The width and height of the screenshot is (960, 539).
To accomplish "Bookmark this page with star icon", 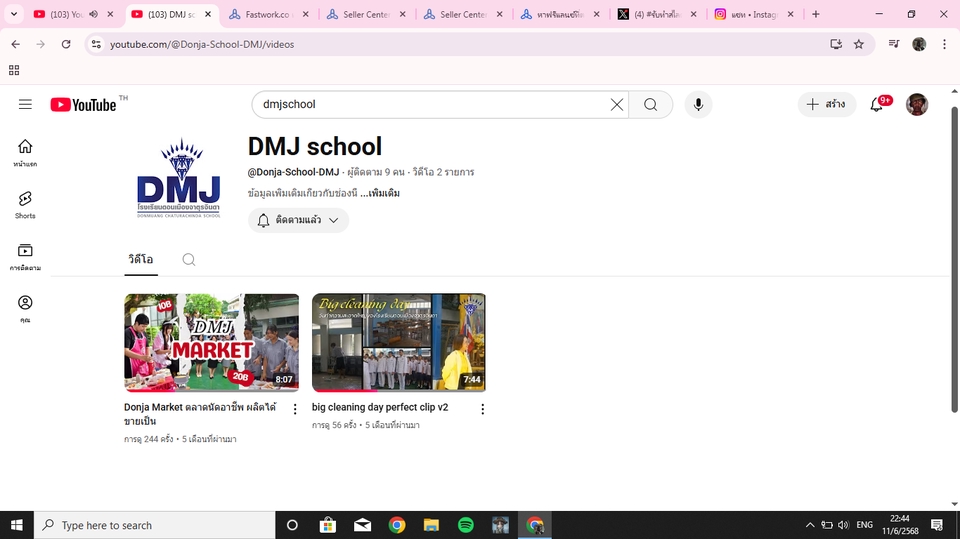I will pyautogui.click(x=858, y=44).
